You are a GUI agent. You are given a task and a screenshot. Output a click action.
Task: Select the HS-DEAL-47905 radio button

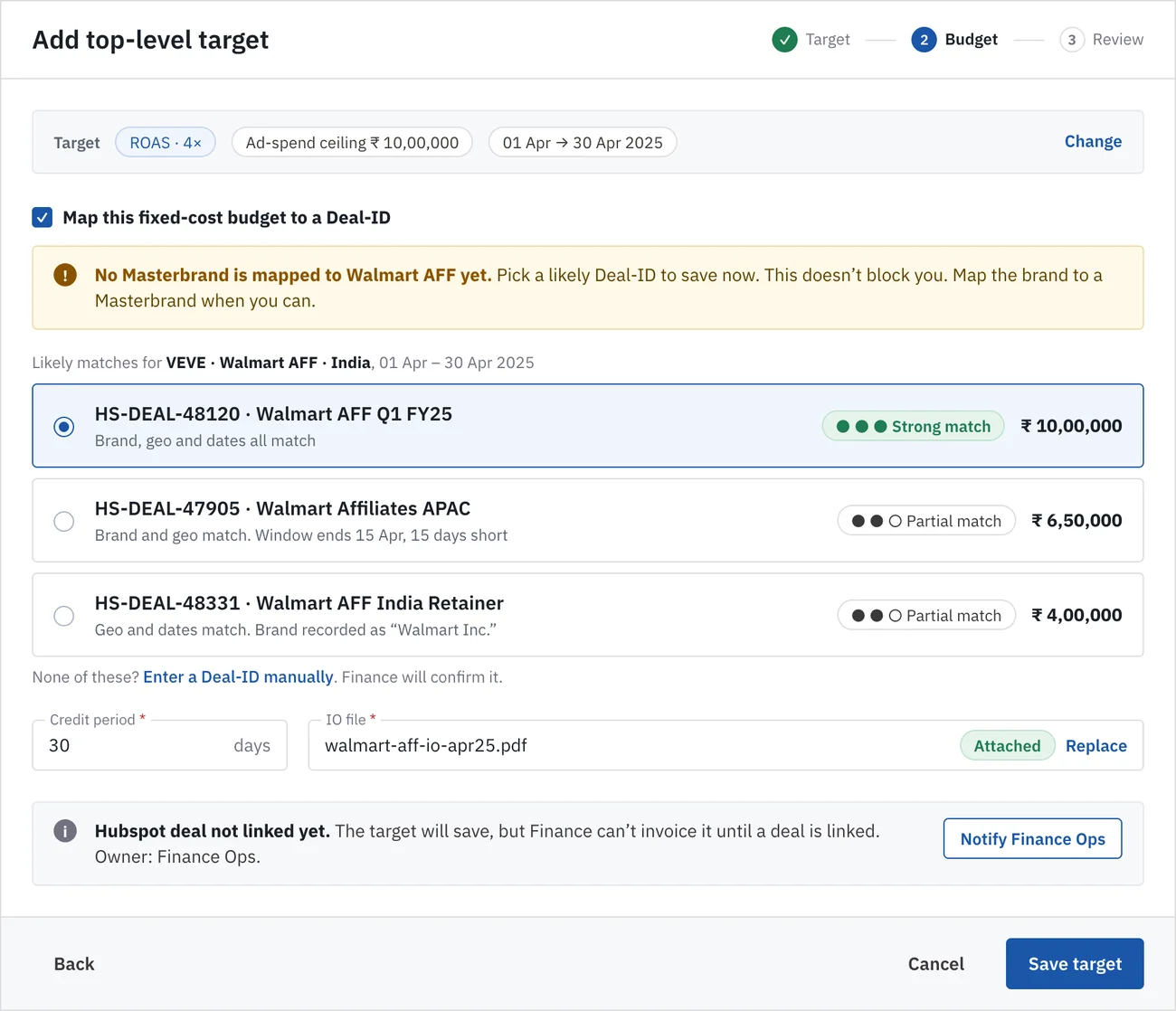[63, 521]
